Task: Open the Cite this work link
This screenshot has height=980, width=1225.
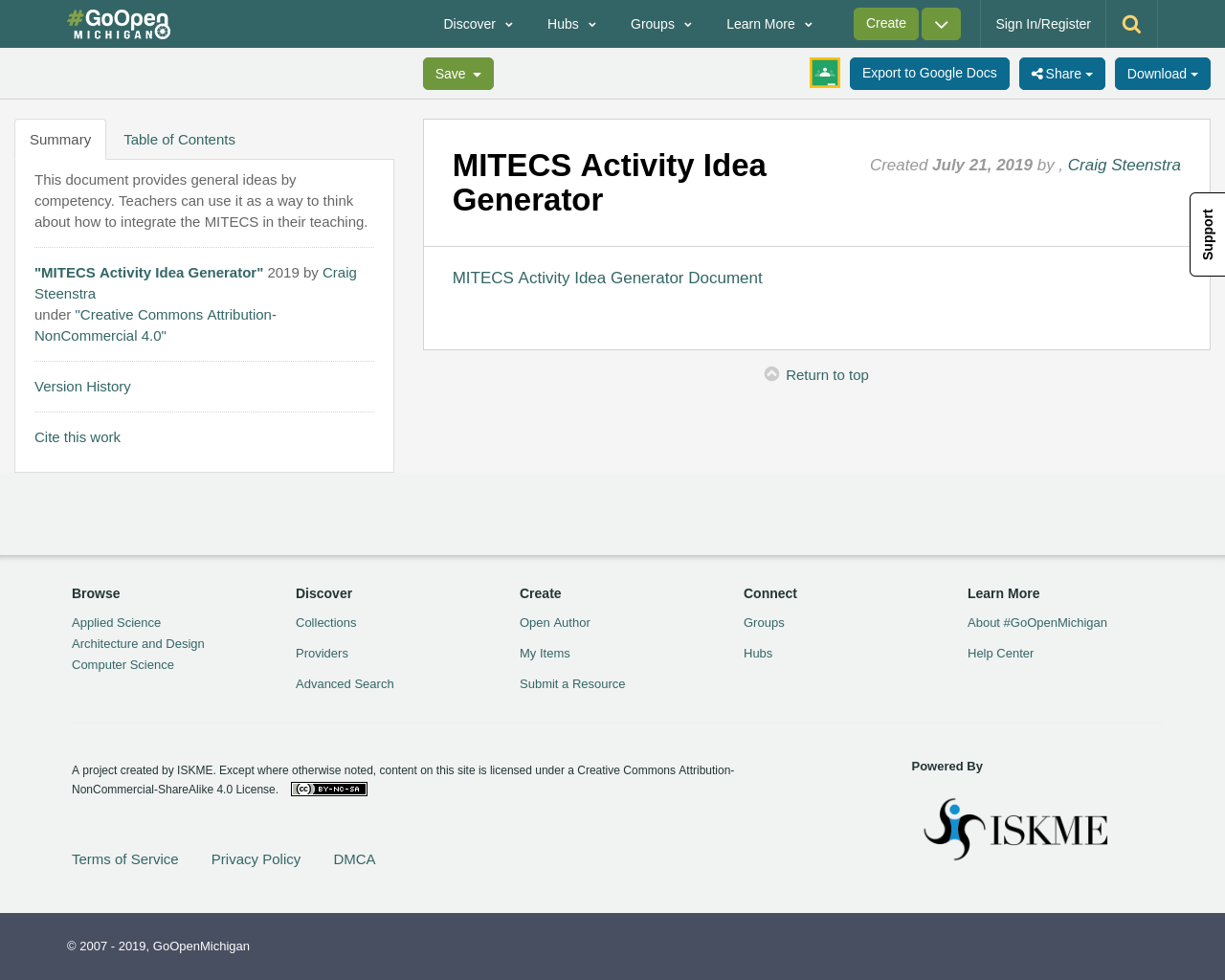Action: pyautogui.click(x=78, y=435)
